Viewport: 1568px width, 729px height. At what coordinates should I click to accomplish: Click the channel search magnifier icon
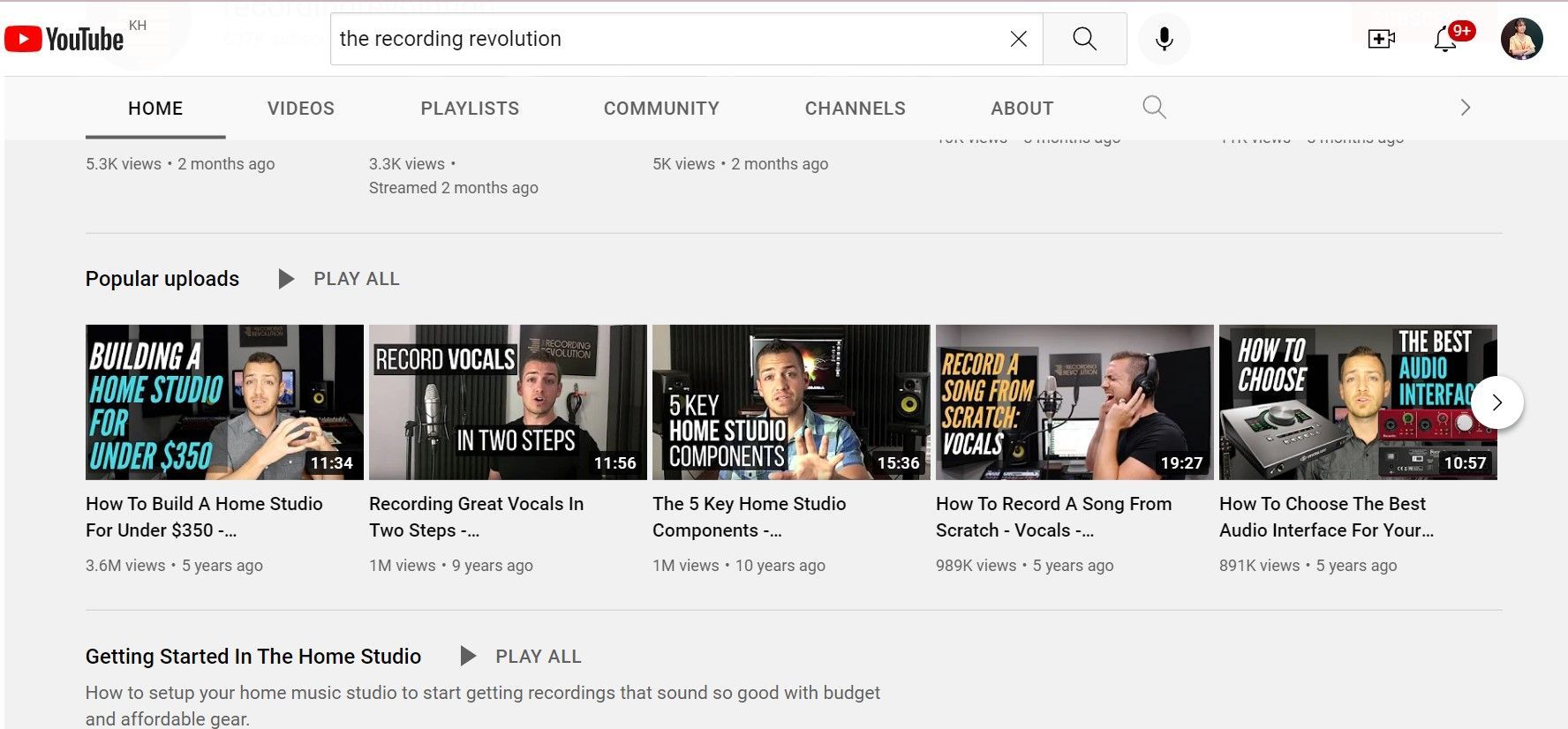pos(1154,108)
